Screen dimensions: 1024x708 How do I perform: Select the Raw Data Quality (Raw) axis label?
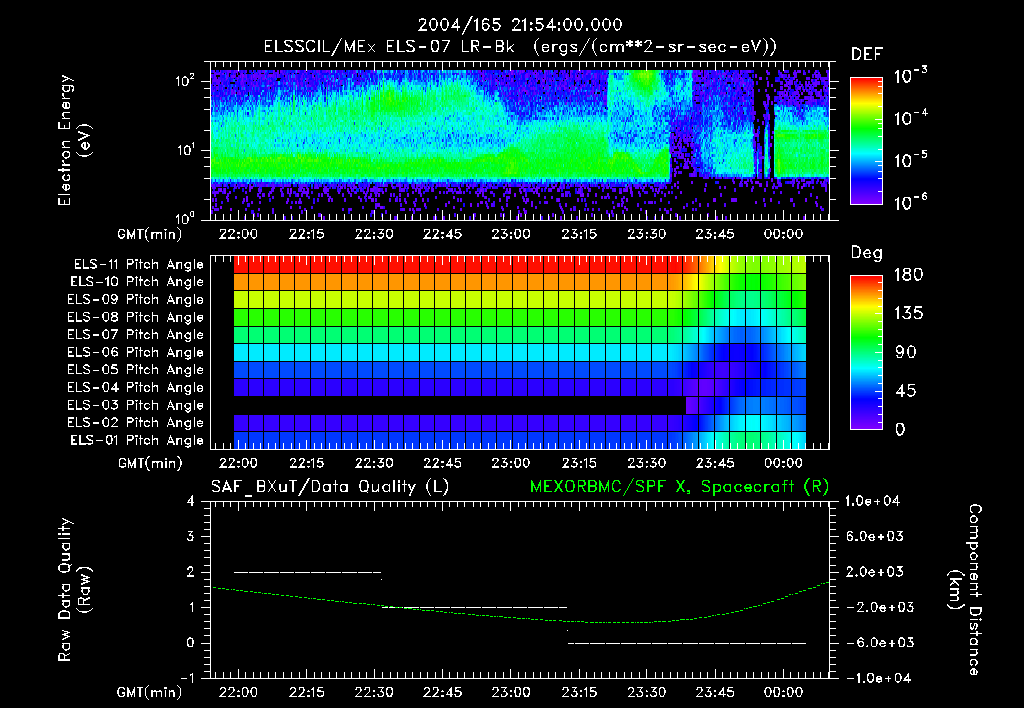click(74, 590)
